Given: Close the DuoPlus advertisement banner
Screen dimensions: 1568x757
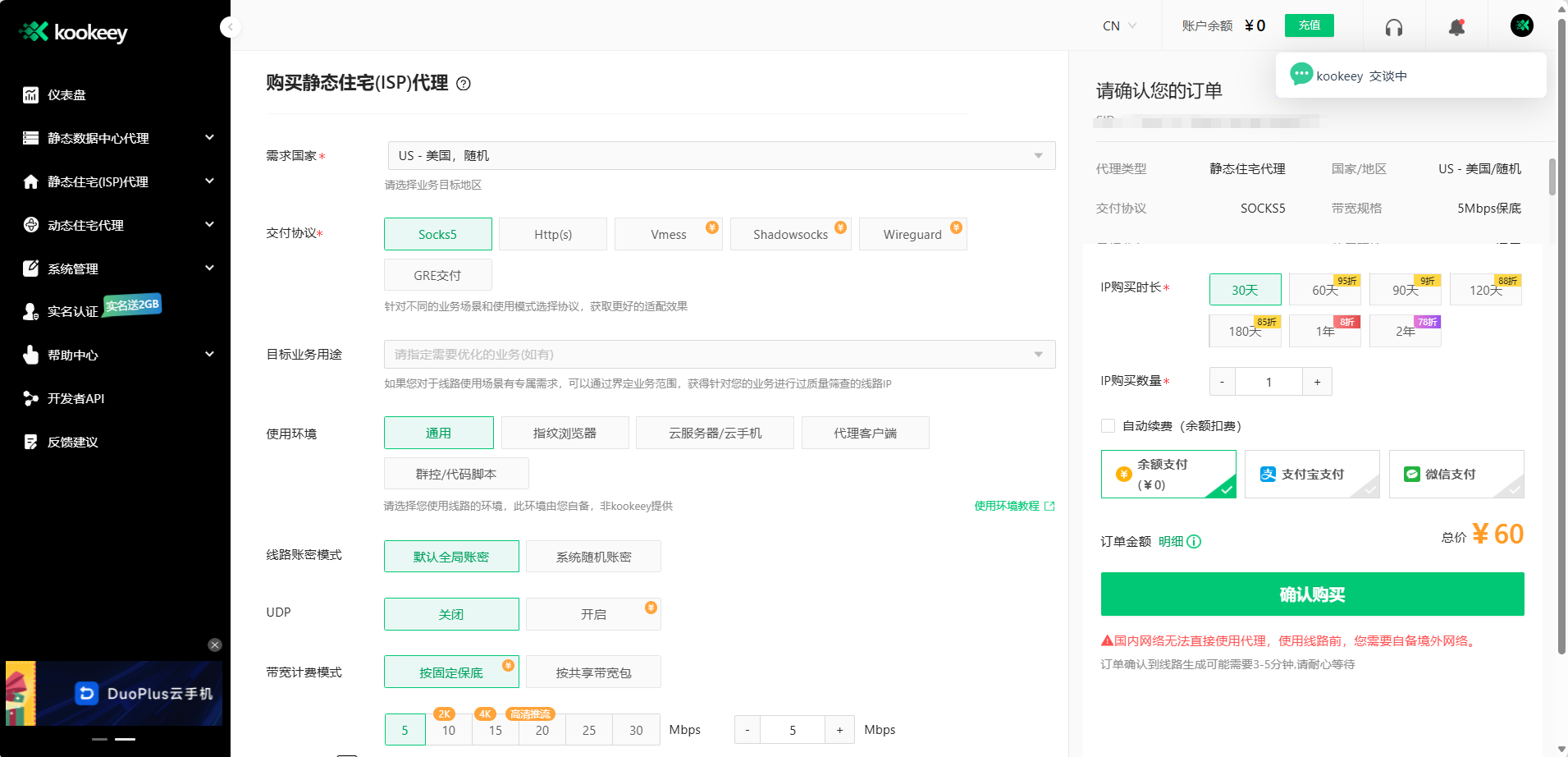Looking at the screenshot, I should [x=215, y=645].
